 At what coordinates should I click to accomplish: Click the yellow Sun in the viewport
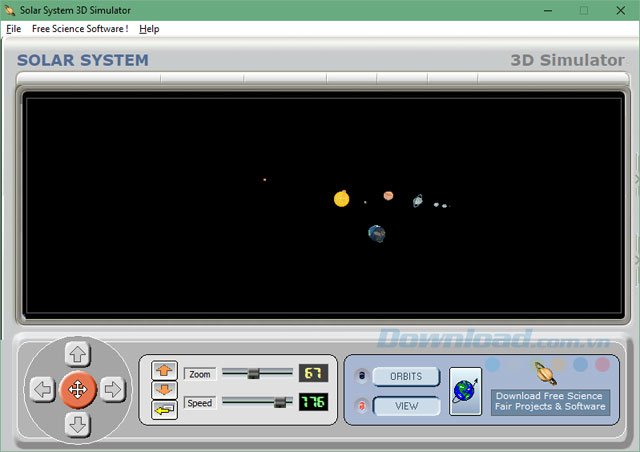(x=342, y=199)
